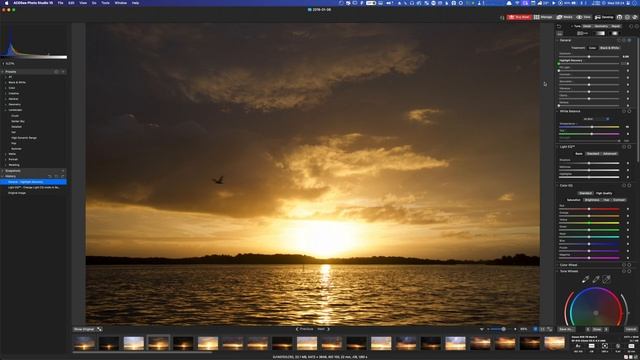640x360 pixels.
Task: Click the Cancel button
Action: 631,329
